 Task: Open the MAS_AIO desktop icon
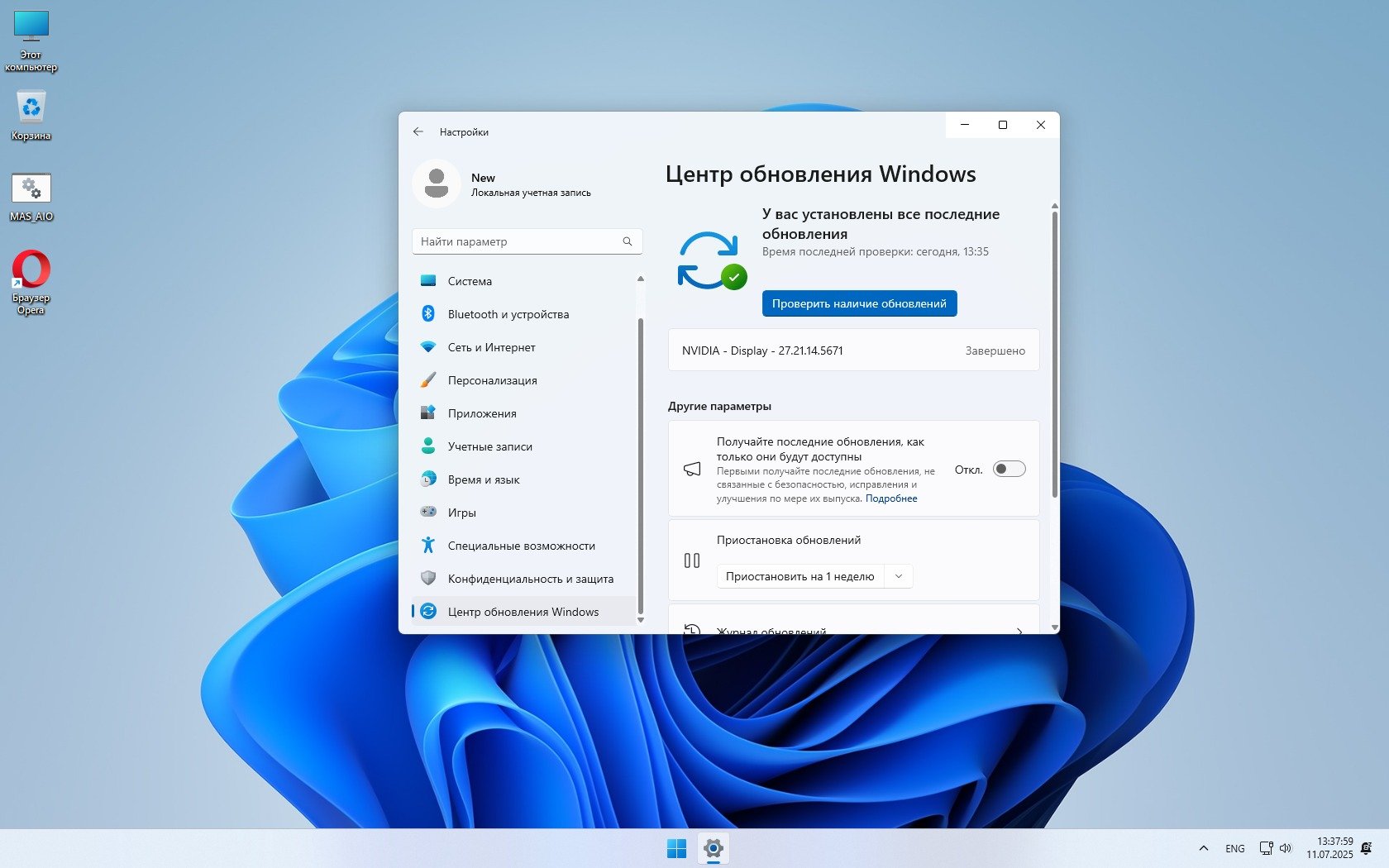click(x=31, y=189)
